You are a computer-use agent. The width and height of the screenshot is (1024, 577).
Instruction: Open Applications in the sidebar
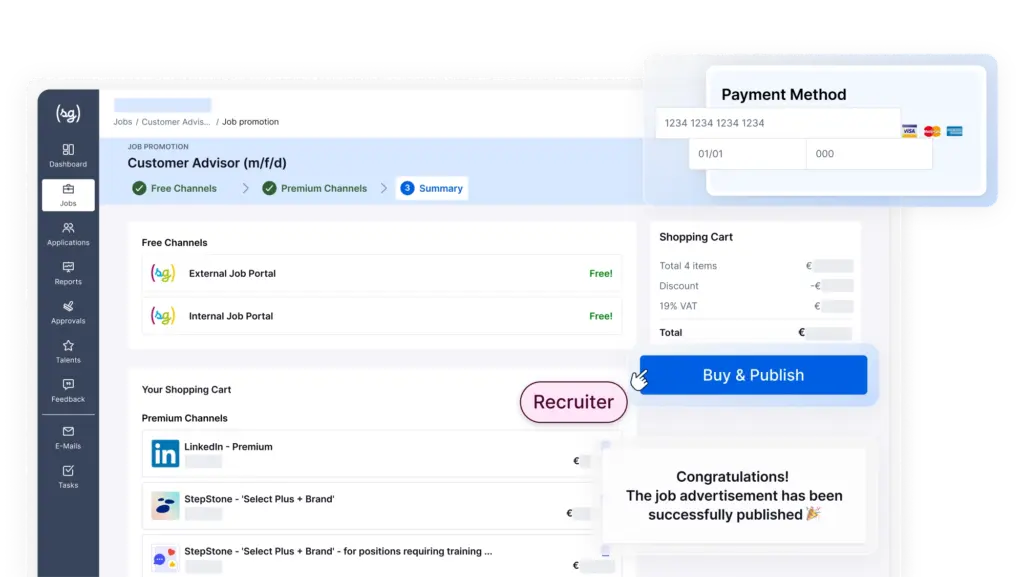coord(68,228)
